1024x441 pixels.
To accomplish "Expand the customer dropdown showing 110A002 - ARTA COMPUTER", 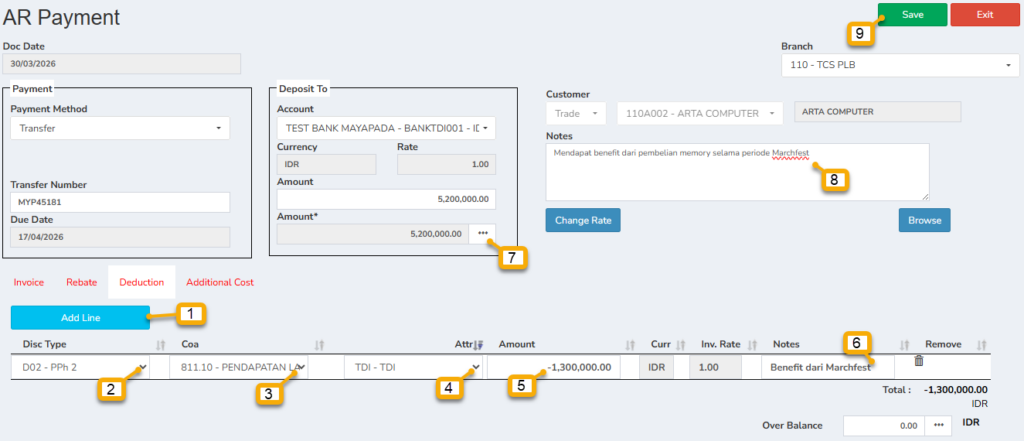I will 699,113.
